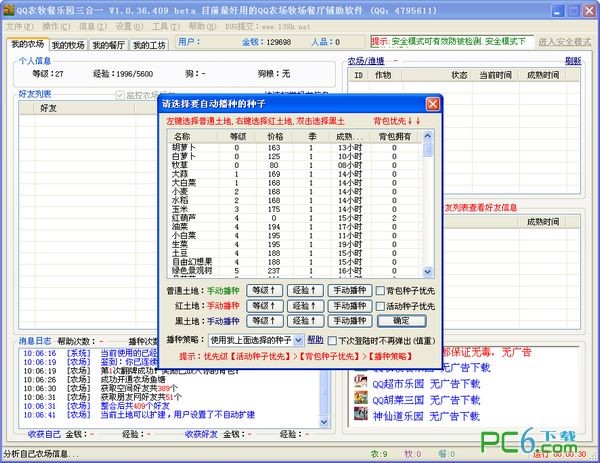Select 水稻 seed row
Screen dimensions: 600x463
point(295,201)
